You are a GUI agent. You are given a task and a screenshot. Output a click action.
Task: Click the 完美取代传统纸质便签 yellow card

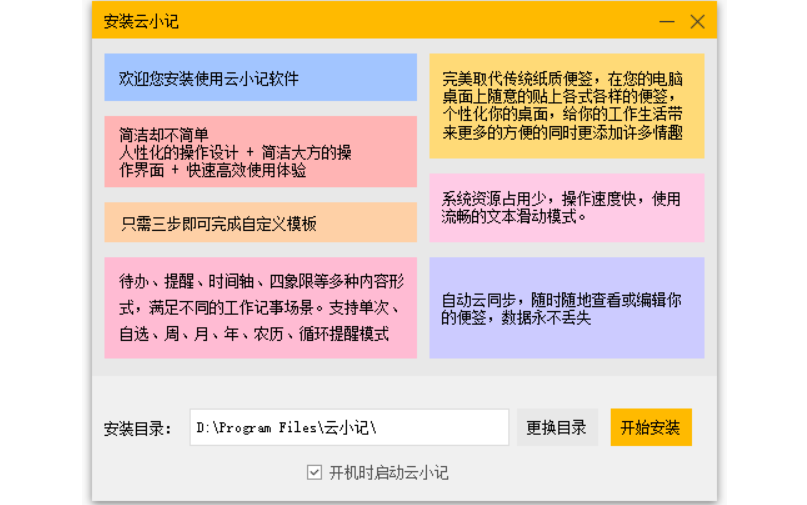point(567,106)
